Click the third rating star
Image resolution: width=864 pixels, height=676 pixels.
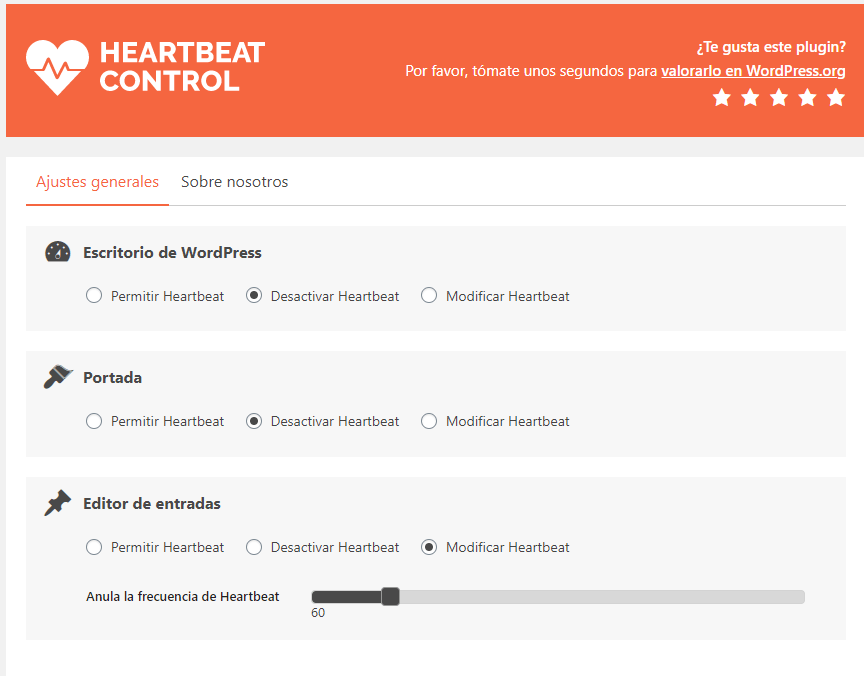point(779,98)
